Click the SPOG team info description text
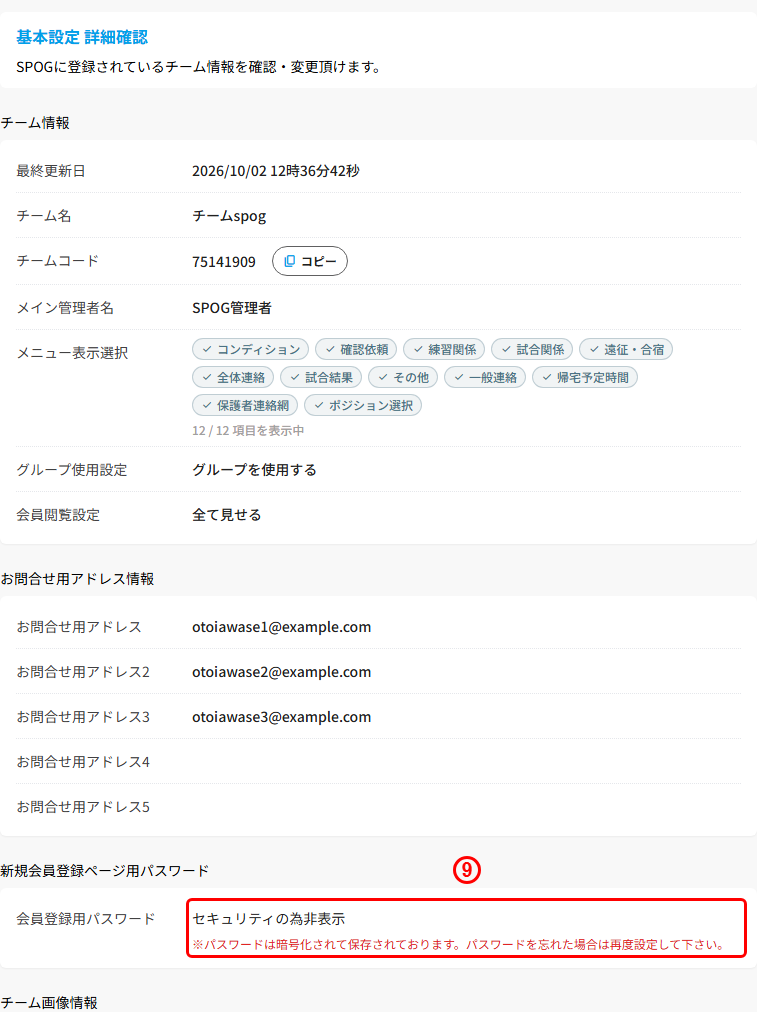Image resolution: width=757 pixels, height=1012 pixels. point(200,67)
